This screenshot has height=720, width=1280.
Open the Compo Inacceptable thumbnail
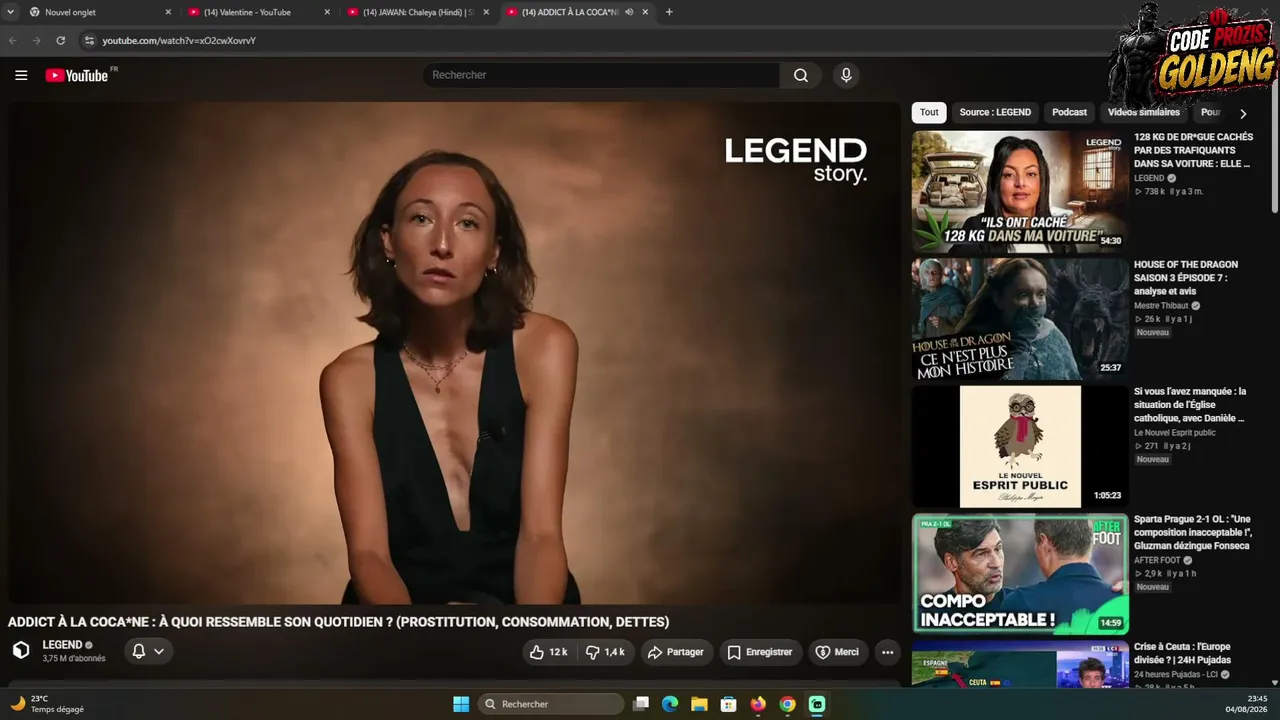click(1020, 574)
